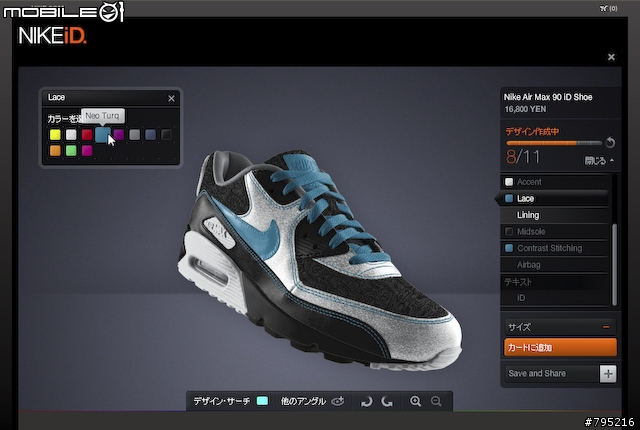Close the Lace color panel
The image size is (640, 430).
[171, 98]
